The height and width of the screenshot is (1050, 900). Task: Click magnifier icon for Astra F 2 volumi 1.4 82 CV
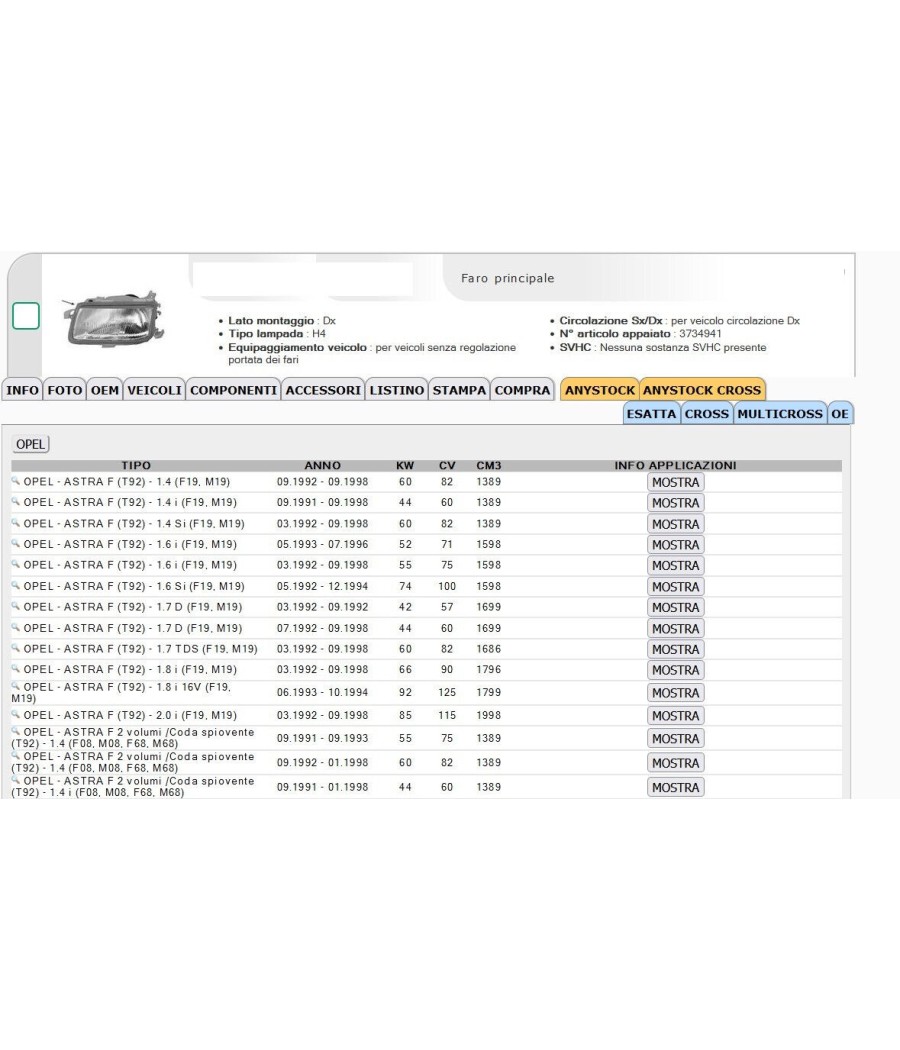coord(15,755)
